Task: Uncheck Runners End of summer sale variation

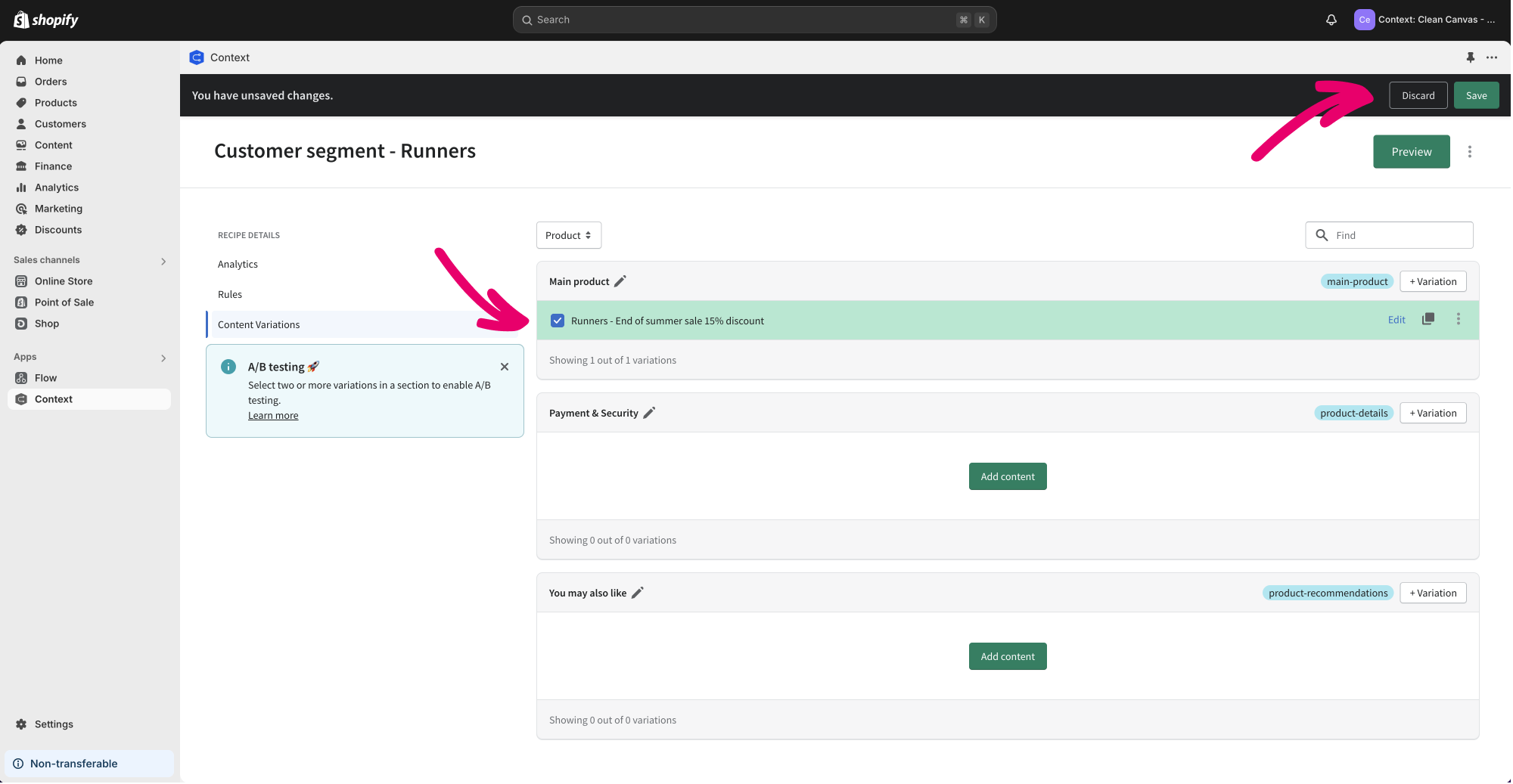Action: pos(558,321)
